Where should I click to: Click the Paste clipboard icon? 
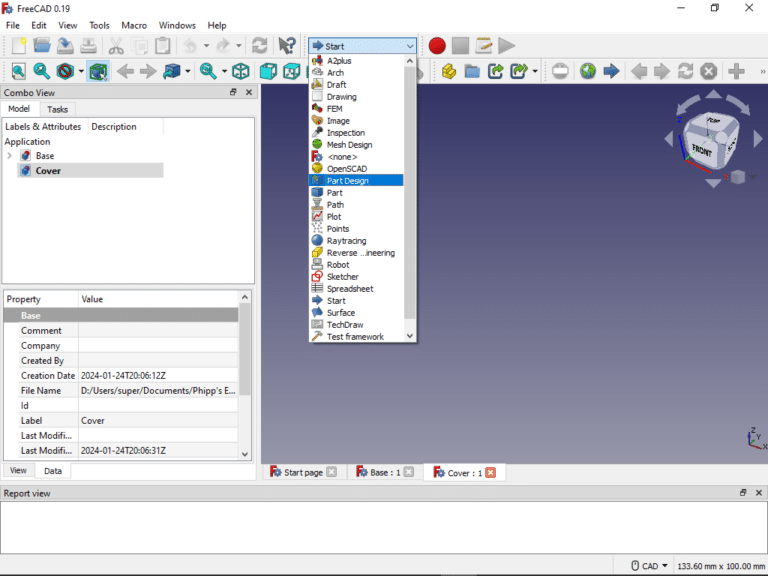coord(163,46)
